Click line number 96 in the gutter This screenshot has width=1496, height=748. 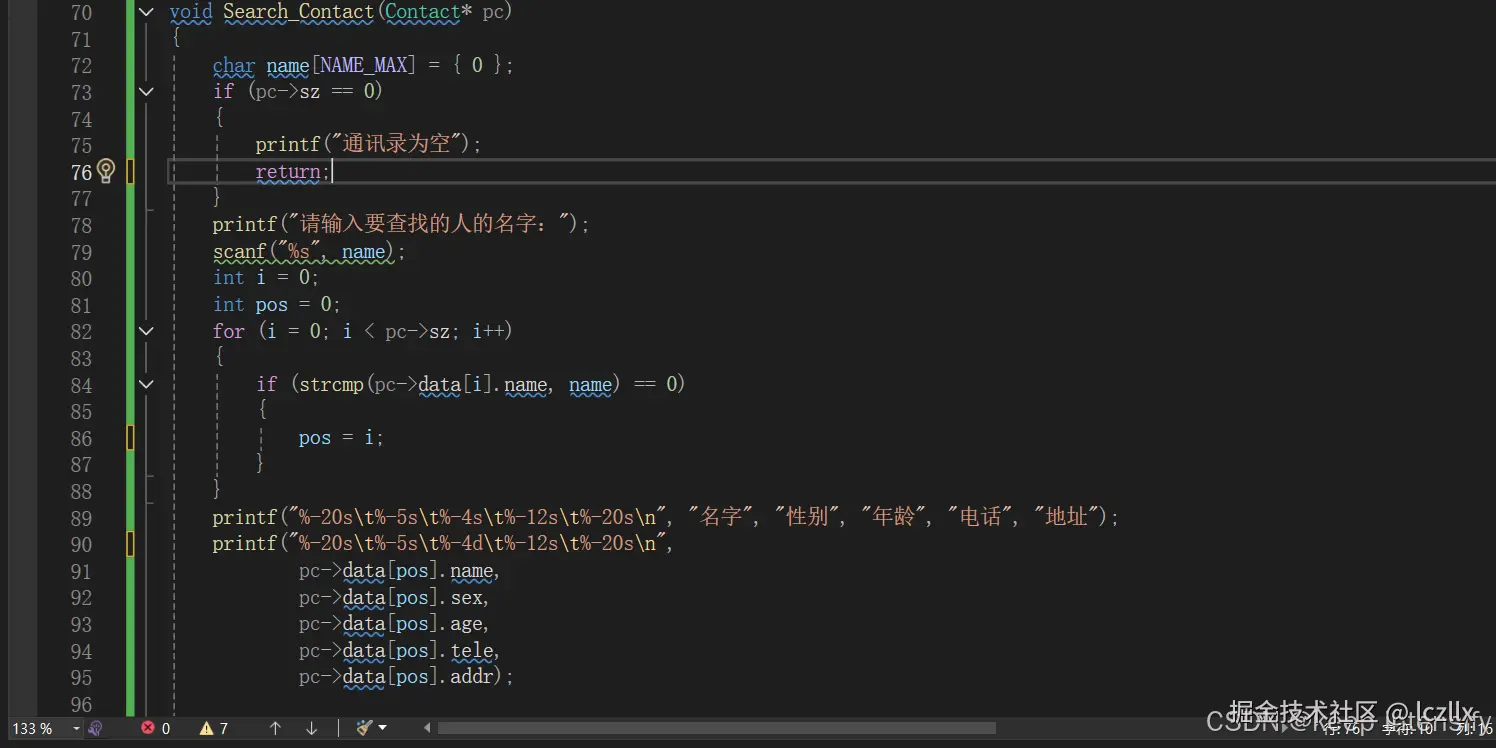coord(81,705)
